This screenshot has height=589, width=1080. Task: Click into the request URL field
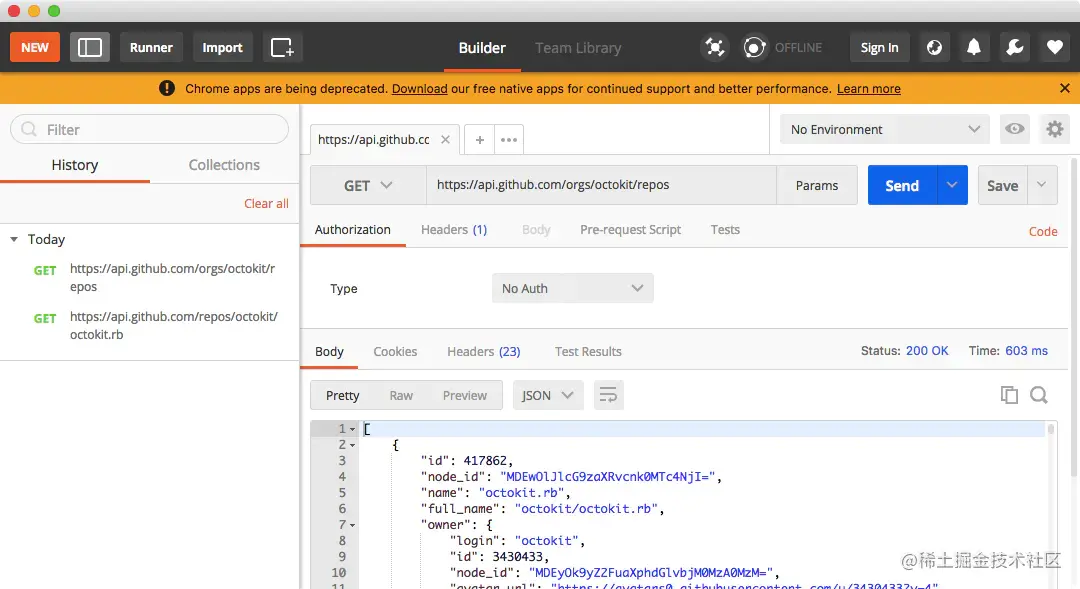[x=601, y=185]
